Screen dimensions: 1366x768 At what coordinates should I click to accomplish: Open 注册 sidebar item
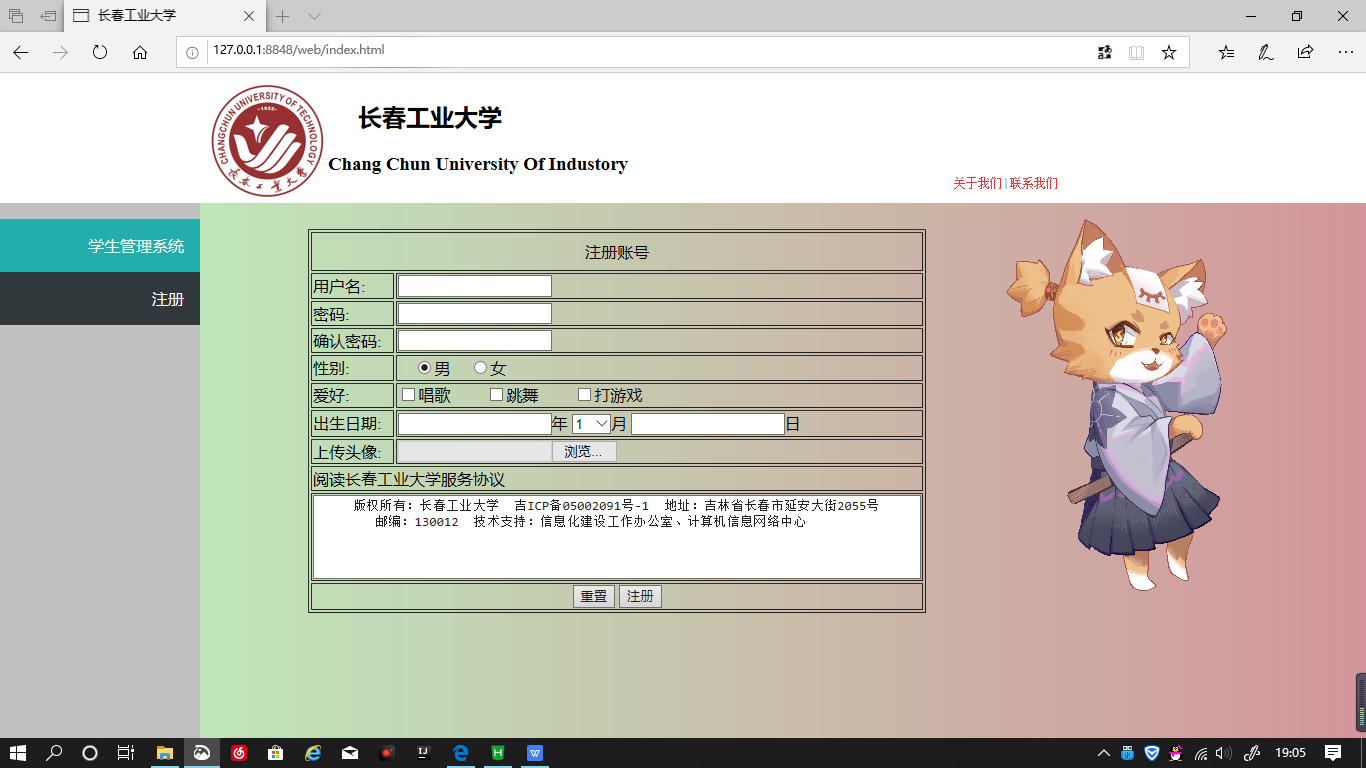point(100,299)
